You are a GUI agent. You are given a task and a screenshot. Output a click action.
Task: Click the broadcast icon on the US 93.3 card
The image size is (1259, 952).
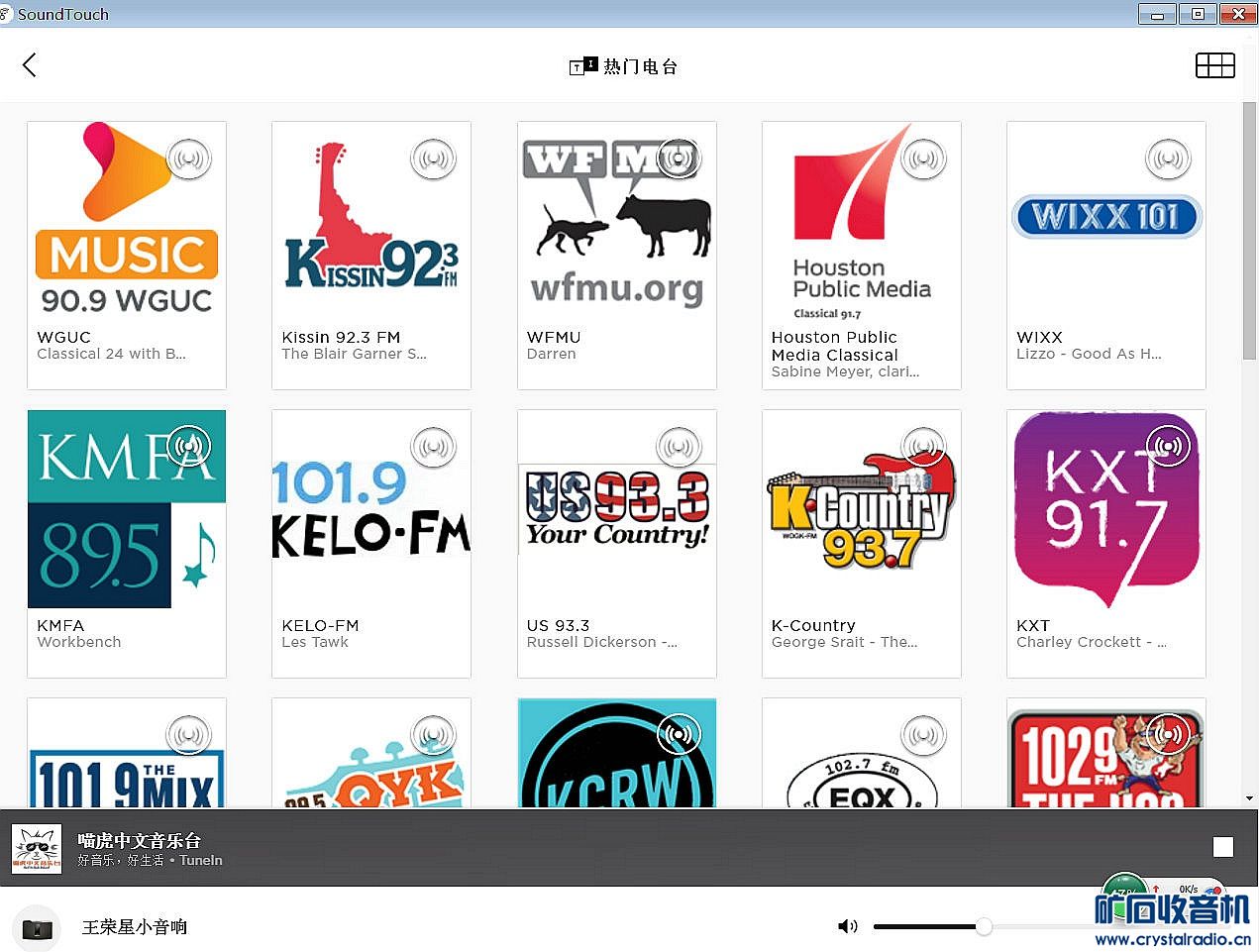pyautogui.click(x=679, y=447)
